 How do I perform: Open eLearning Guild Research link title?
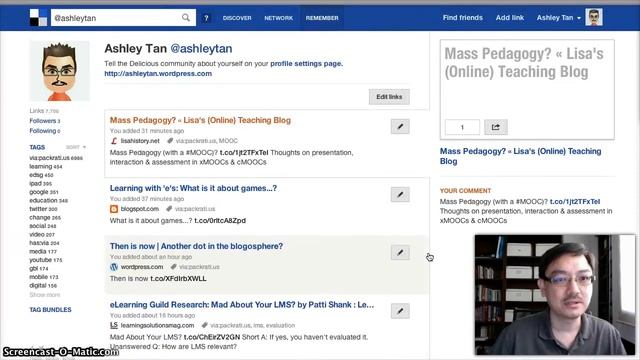242,304
